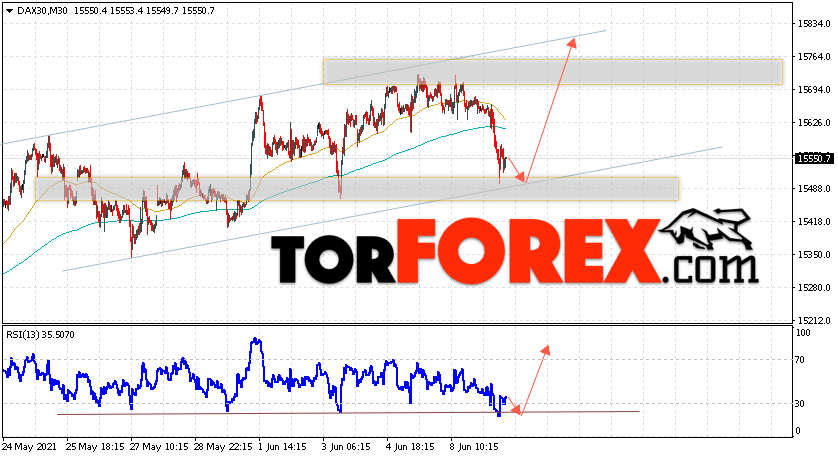
Task: Click the 15418.0 price axis label
Action: pyautogui.click(x=813, y=222)
